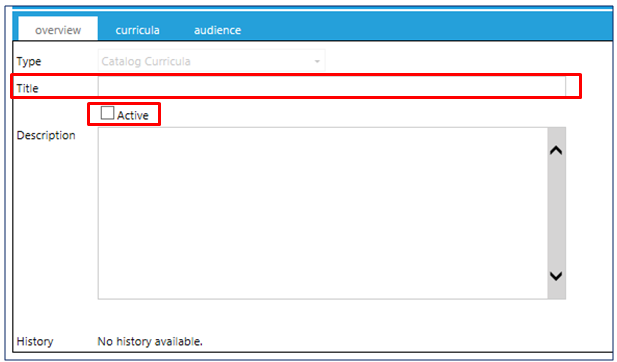
Task: Click the "No history available." text
Action: pyautogui.click(x=150, y=341)
